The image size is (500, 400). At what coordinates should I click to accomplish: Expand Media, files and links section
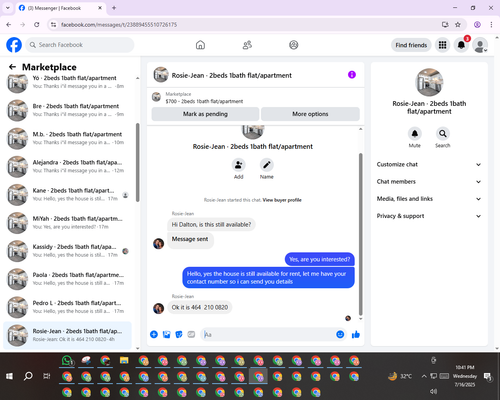[x=429, y=199]
